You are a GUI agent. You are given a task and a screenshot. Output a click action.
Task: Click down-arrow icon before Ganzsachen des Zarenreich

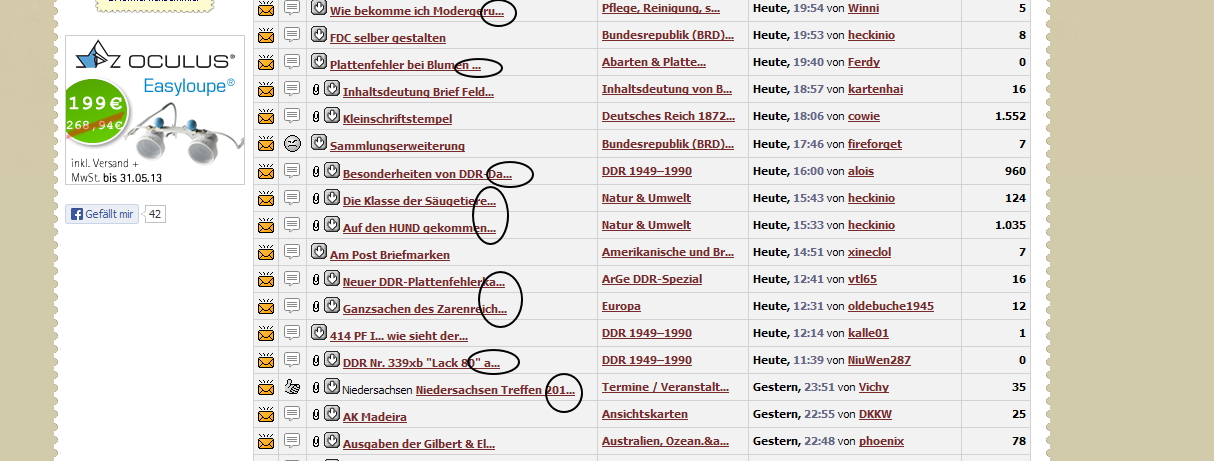pyautogui.click(x=331, y=306)
